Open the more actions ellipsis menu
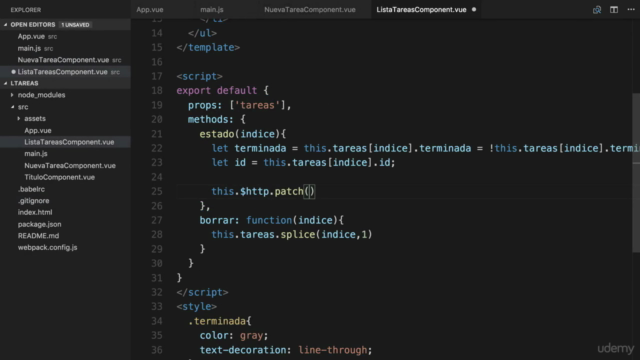Image resolution: width=640 pixels, height=360 pixels. point(631,9)
